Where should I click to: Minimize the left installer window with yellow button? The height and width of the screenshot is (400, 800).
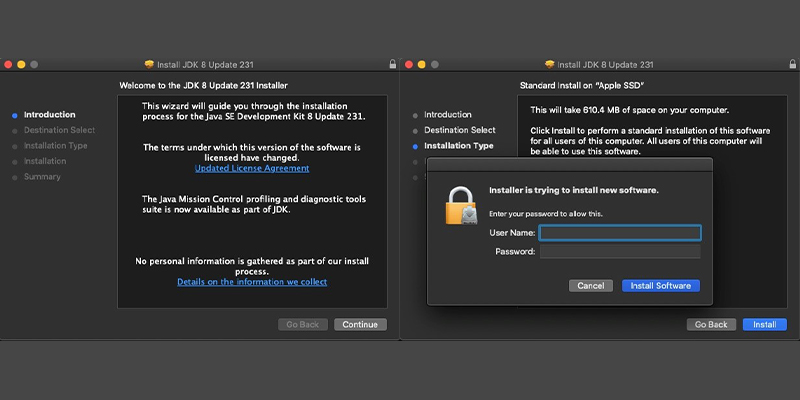pos(21,64)
